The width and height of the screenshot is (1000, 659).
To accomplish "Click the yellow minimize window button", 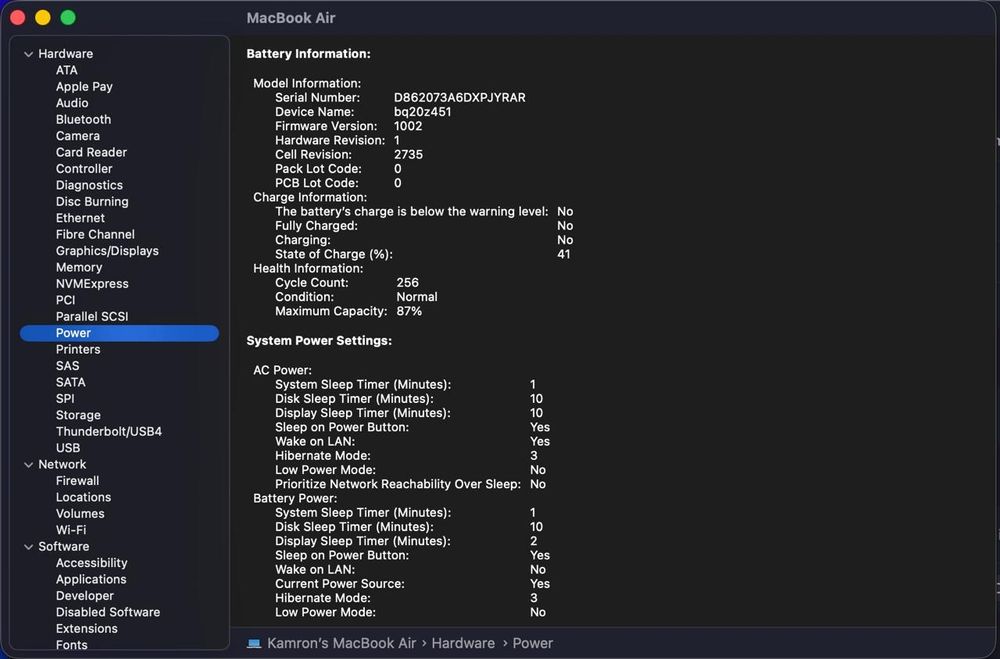I will 43,18.
